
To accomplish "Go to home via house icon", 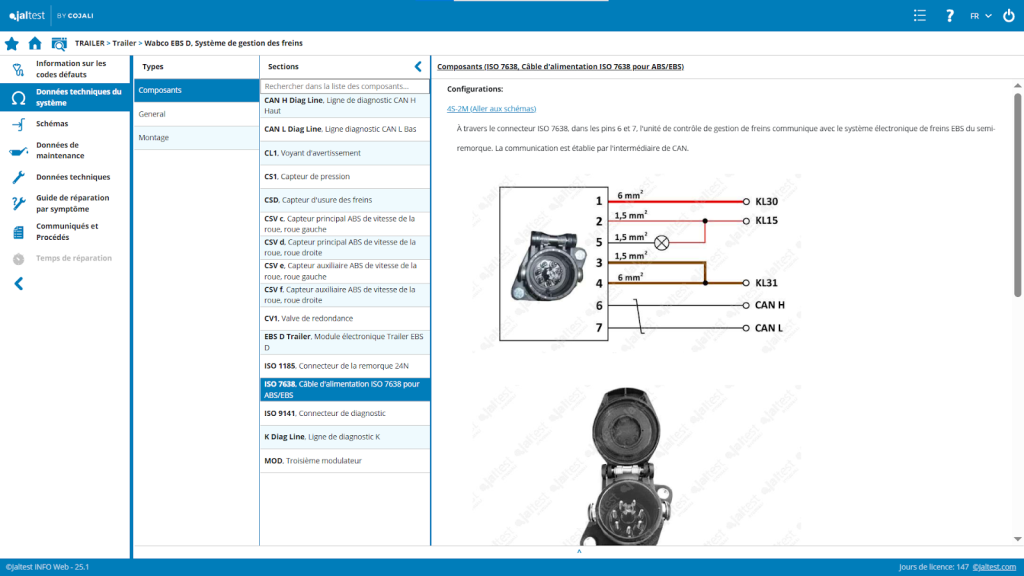I will (x=35, y=43).
